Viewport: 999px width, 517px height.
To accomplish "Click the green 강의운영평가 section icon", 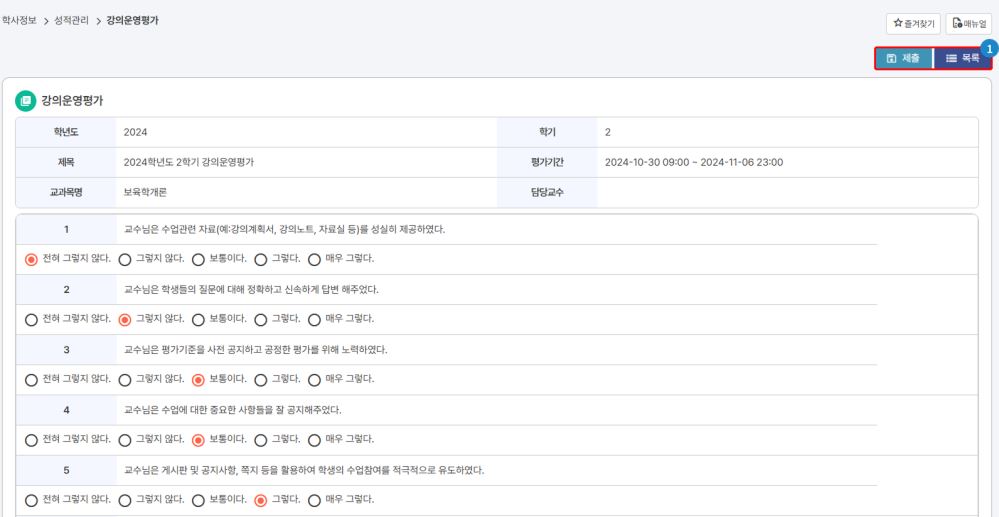I will click(25, 101).
